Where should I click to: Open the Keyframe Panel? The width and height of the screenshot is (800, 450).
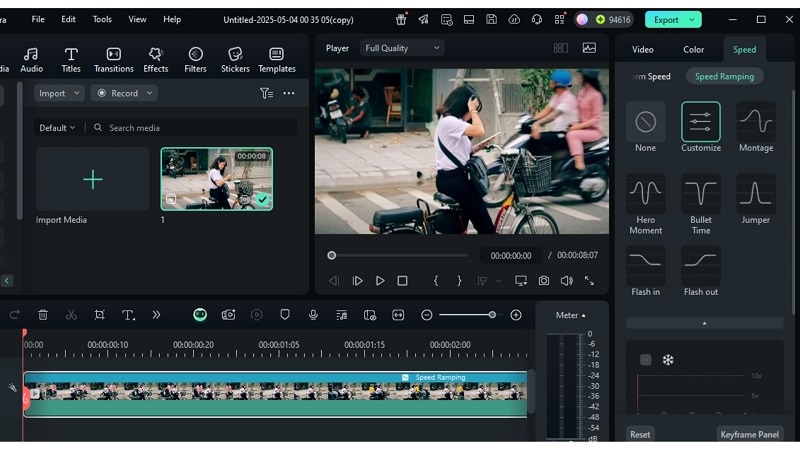coord(749,434)
